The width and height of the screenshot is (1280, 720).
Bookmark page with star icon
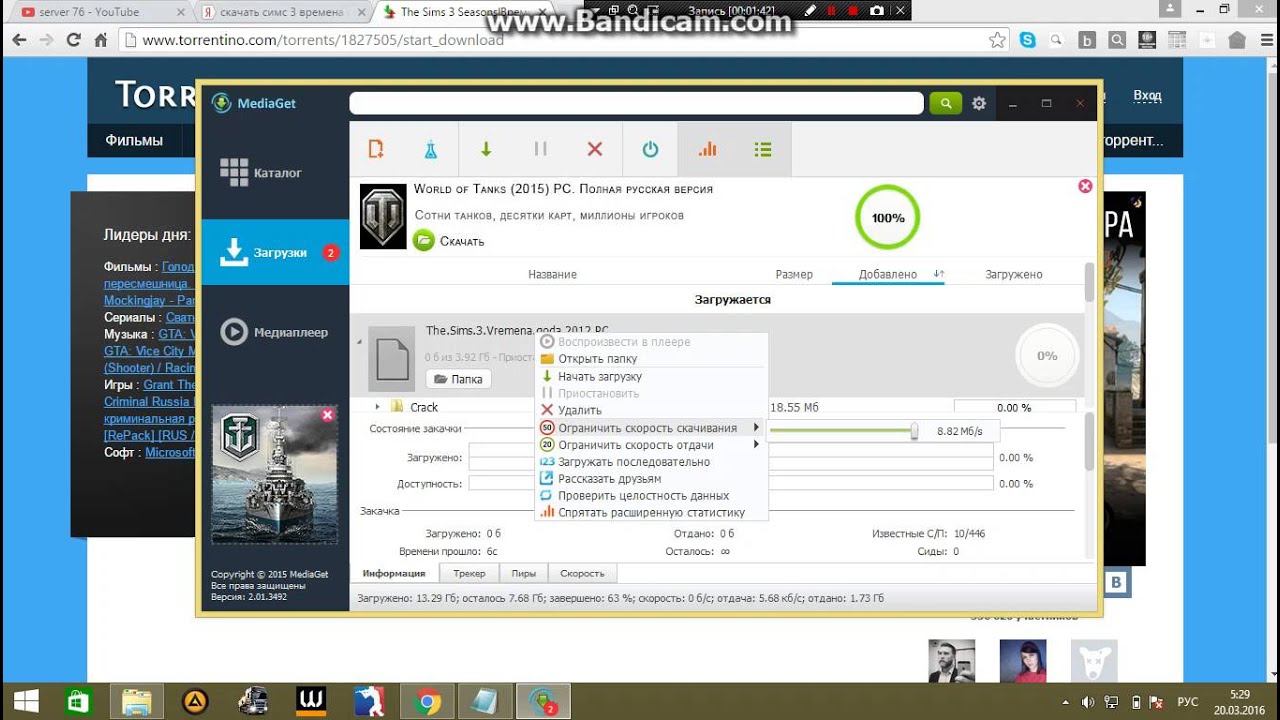click(x=997, y=40)
